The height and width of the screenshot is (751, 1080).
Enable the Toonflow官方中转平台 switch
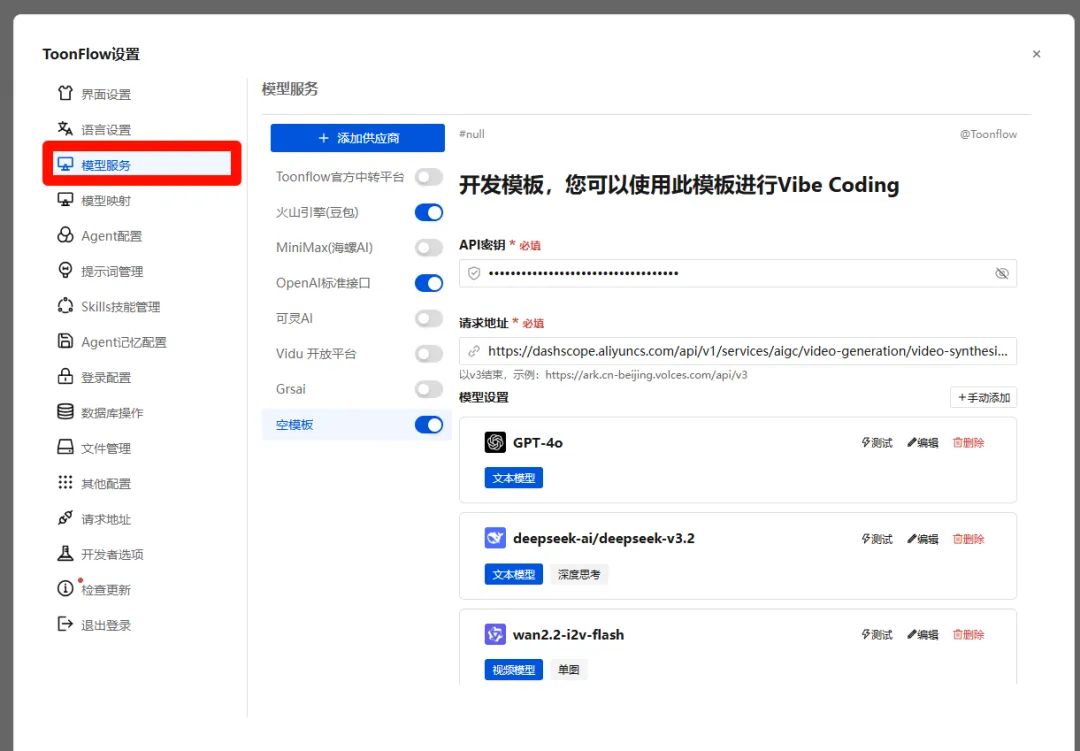click(428, 177)
